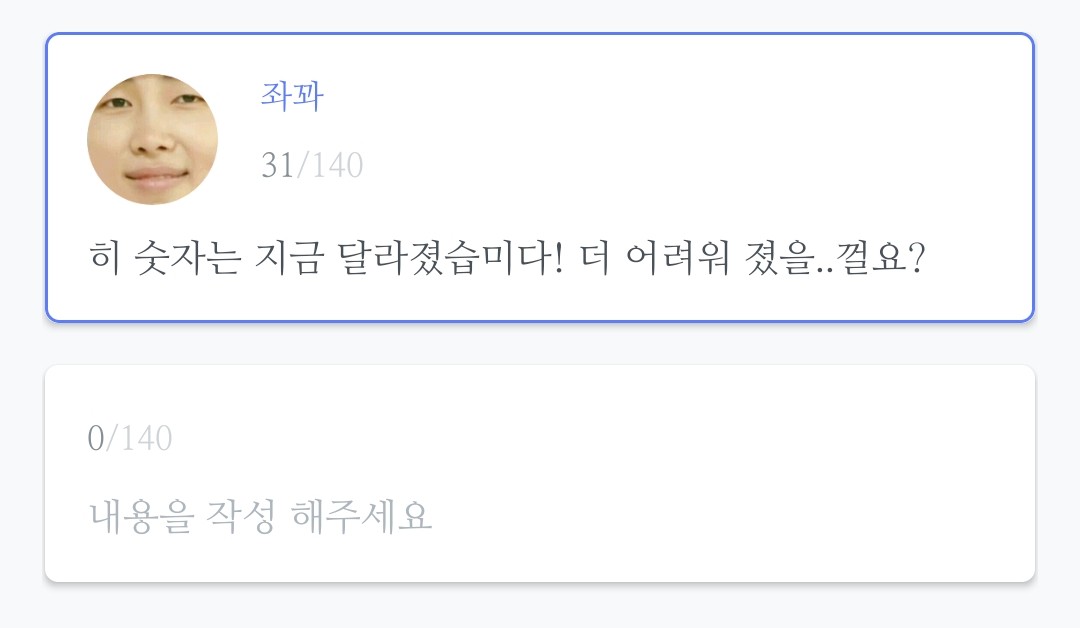
Task: Open the 좌꽈 username link
Action: [292, 96]
